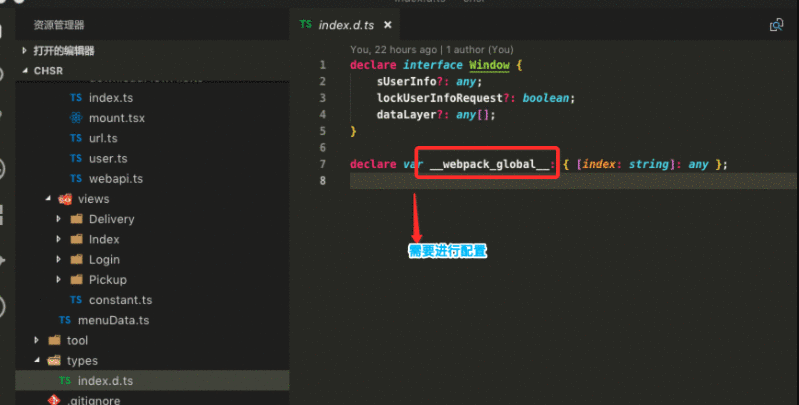
Task: Expand the tool folder
Action: (x=37, y=340)
